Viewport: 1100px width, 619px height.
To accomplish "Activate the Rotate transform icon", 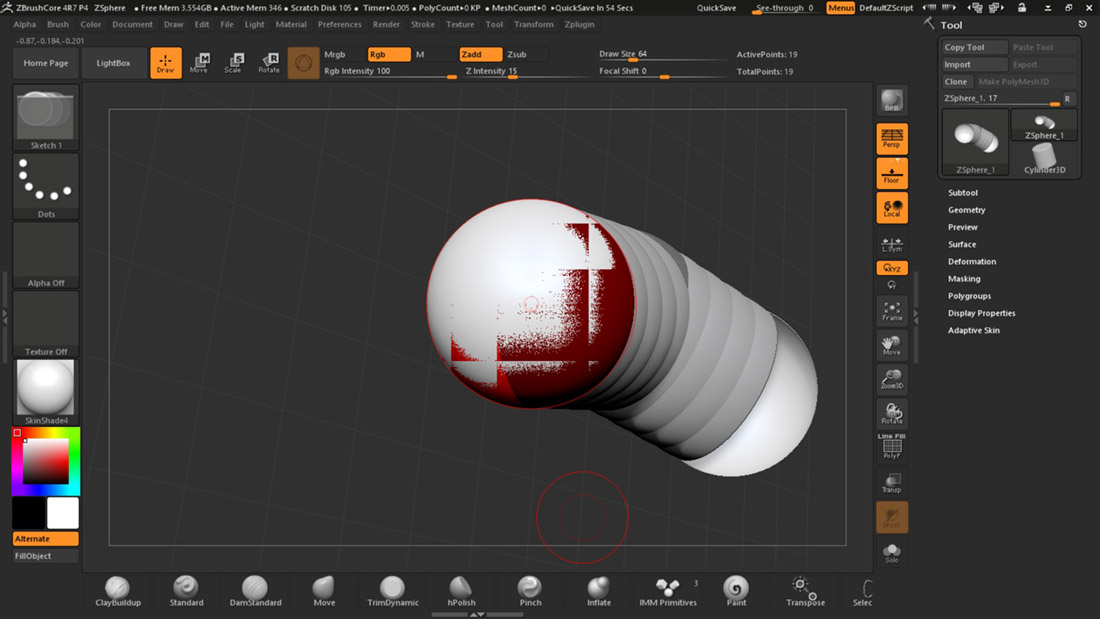I will coord(269,63).
